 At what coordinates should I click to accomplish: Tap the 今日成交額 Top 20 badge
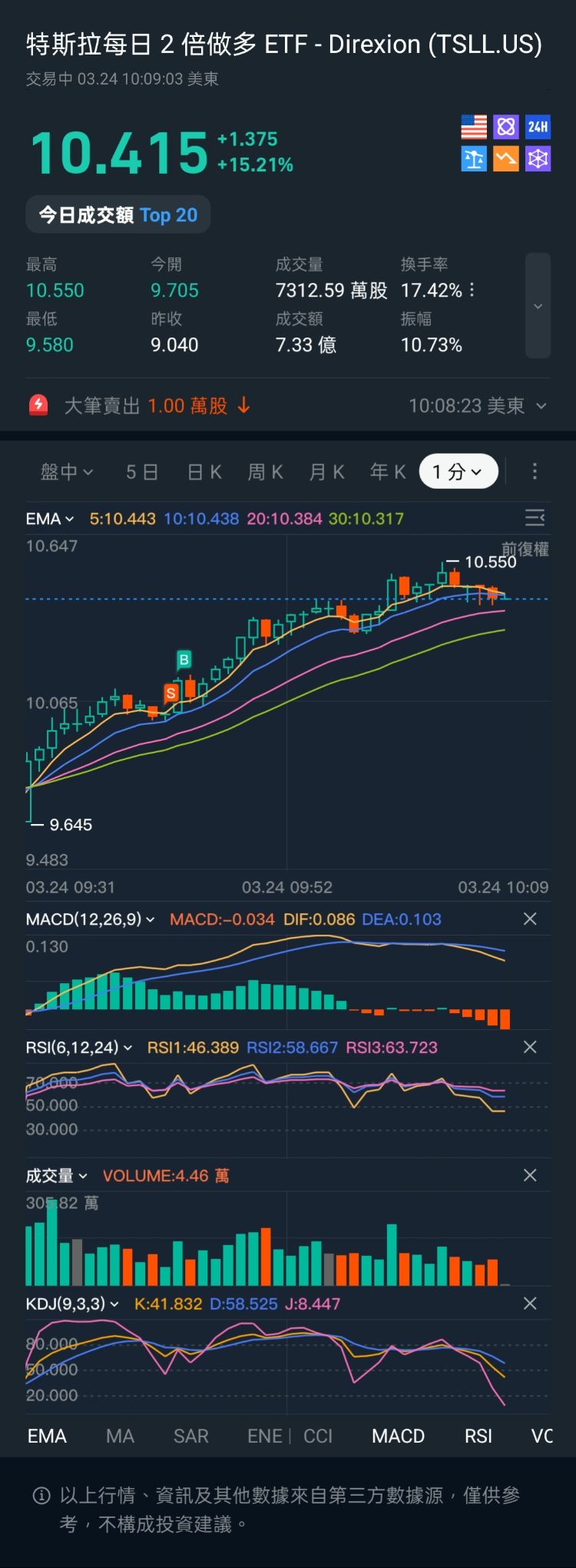pyautogui.click(x=118, y=215)
